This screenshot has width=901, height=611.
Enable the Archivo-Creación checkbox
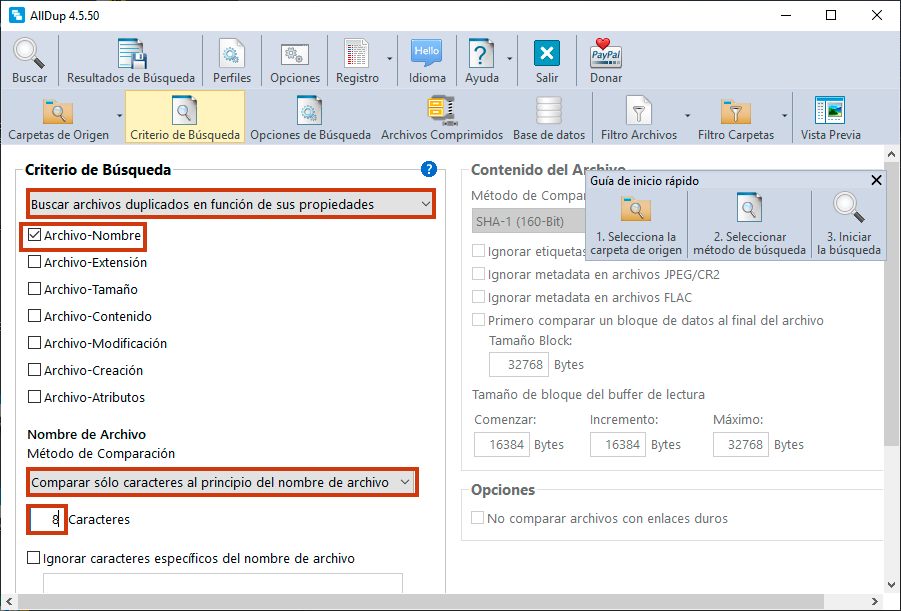point(34,370)
